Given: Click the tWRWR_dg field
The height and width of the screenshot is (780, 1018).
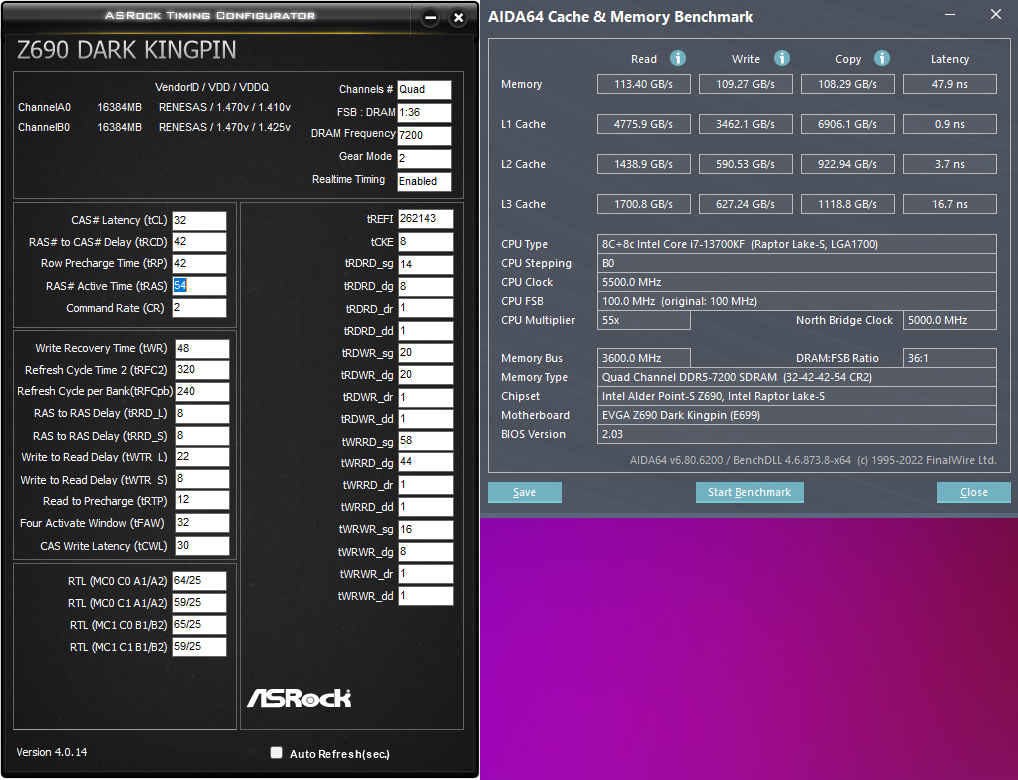Looking at the screenshot, I should pyautogui.click(x=426, y=551).
